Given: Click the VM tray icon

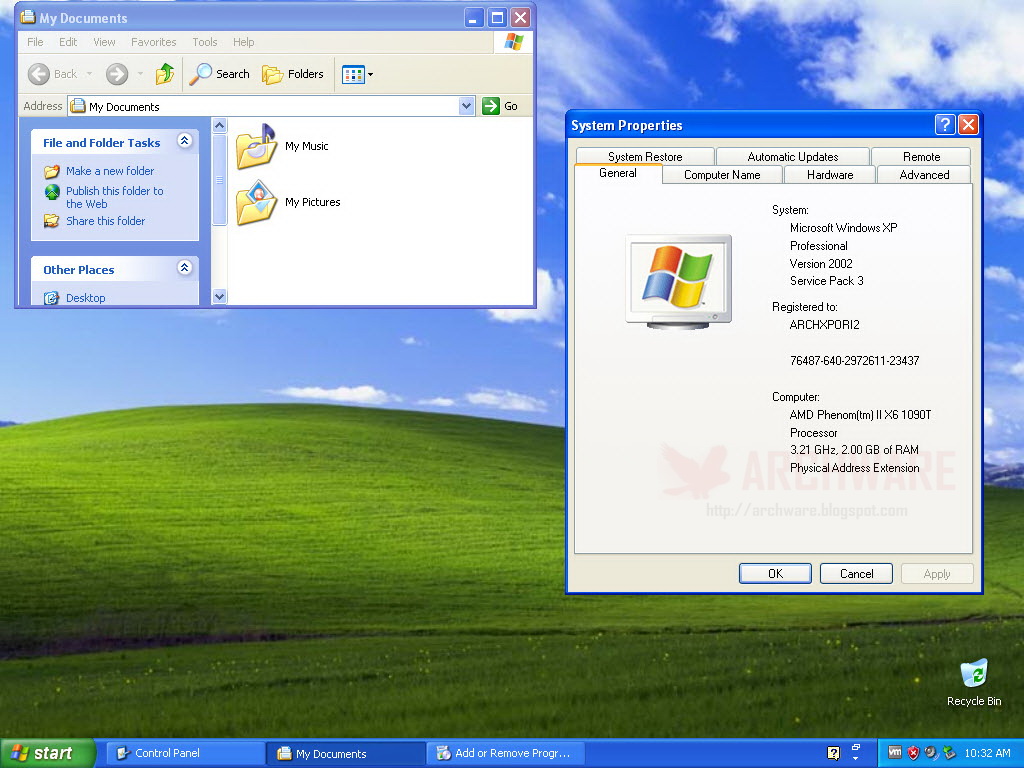Looking at the screenshot, I should pyautogui.click(x=895, y=752).
